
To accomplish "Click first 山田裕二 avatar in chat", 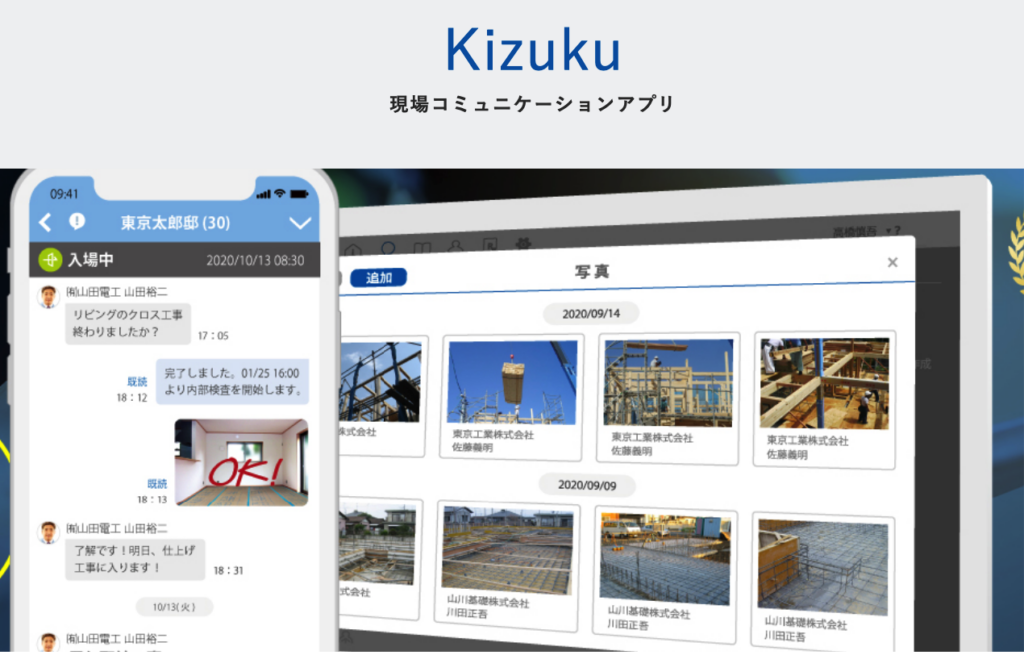I will tap(48, 297).
